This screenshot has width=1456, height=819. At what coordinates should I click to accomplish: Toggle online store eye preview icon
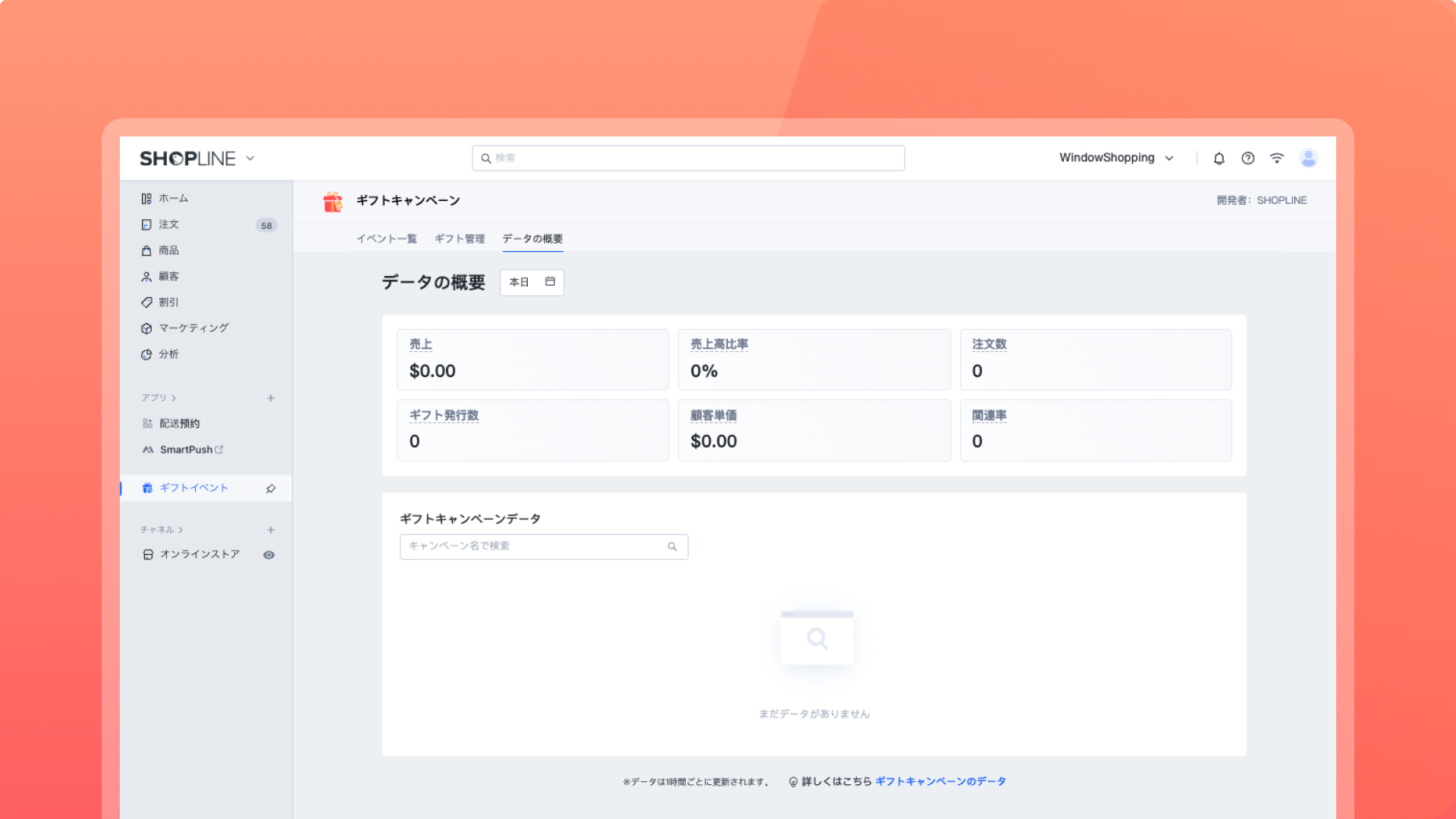coord(268,555)
